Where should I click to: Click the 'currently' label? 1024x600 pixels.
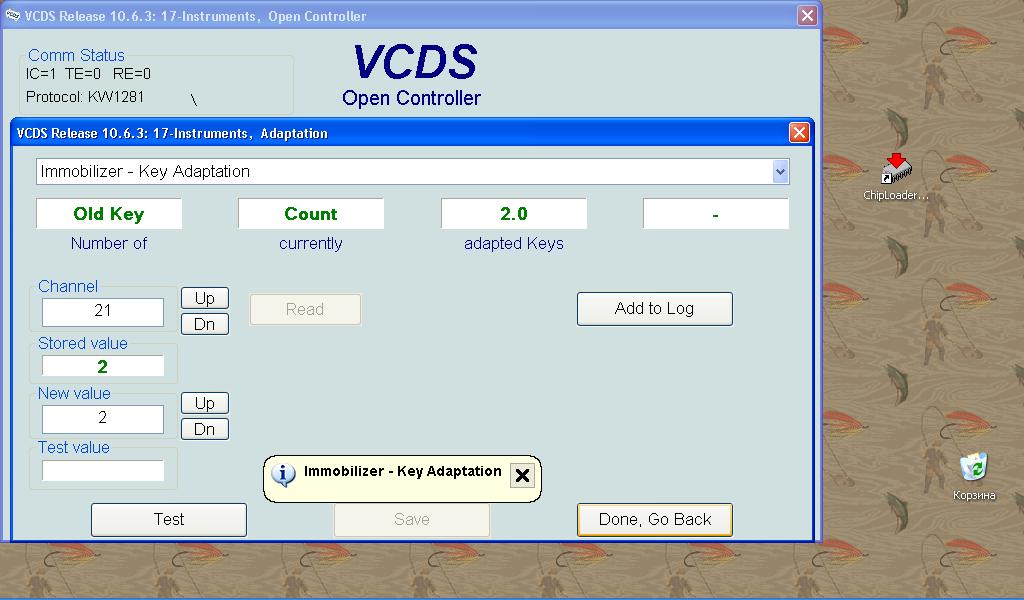click(311, 244)
